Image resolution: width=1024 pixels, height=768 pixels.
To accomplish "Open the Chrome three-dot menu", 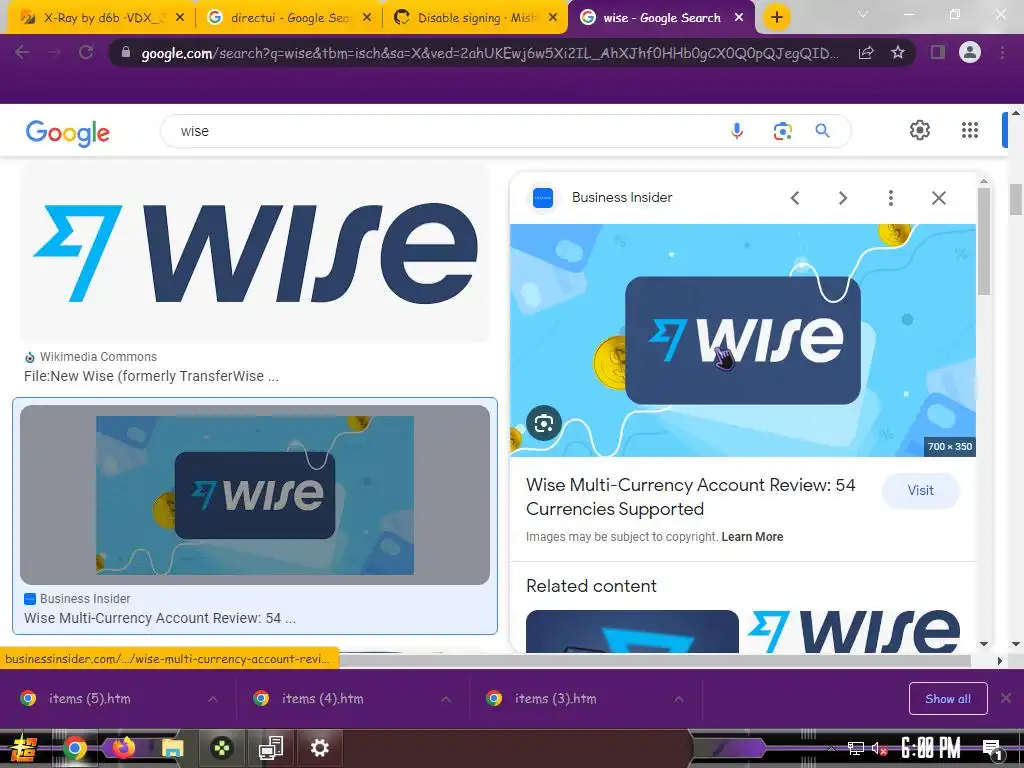I will point(1002,52).
